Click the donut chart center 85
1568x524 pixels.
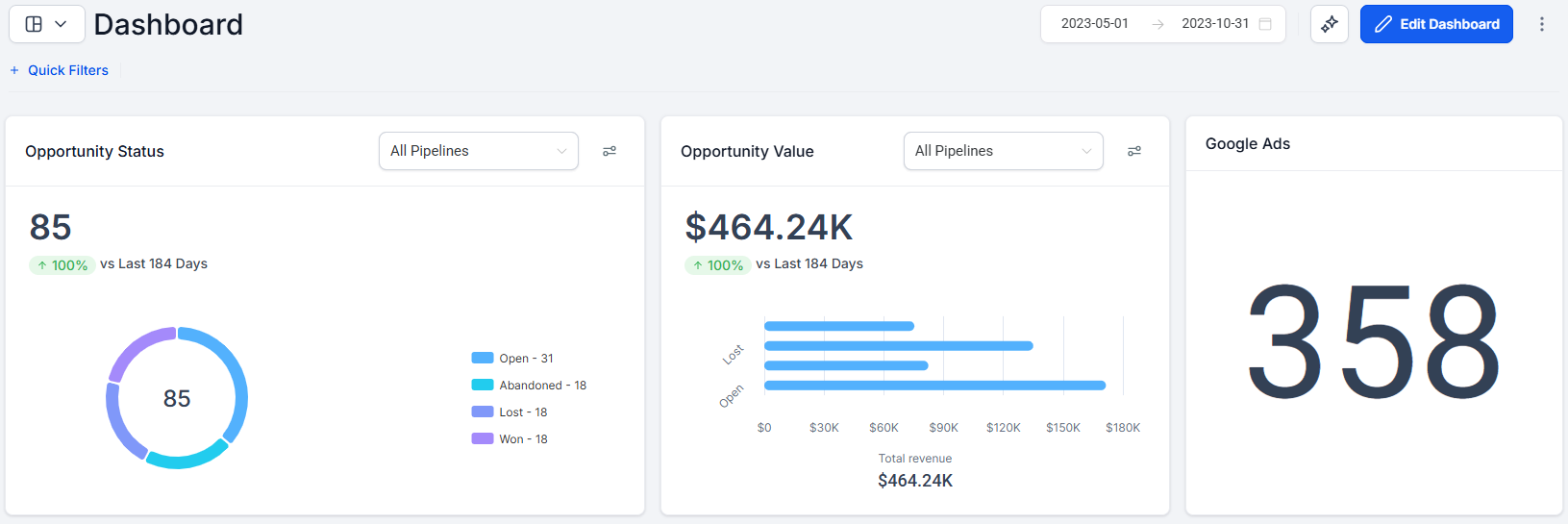(177, 398)
